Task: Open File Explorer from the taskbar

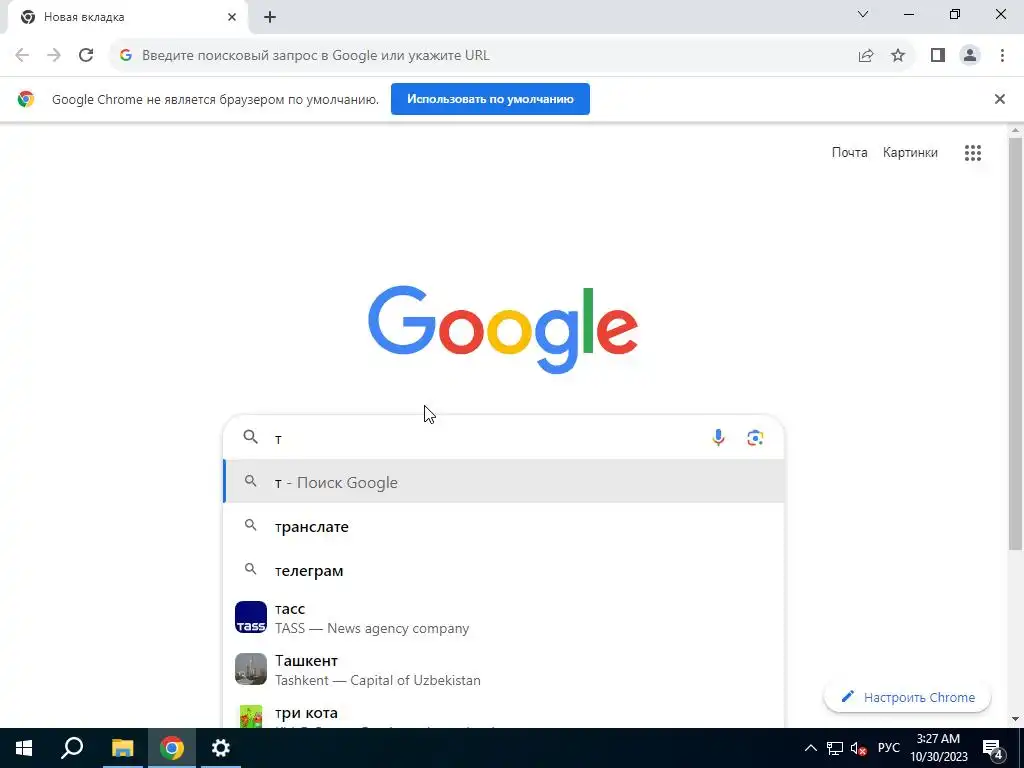Action: 122,748
